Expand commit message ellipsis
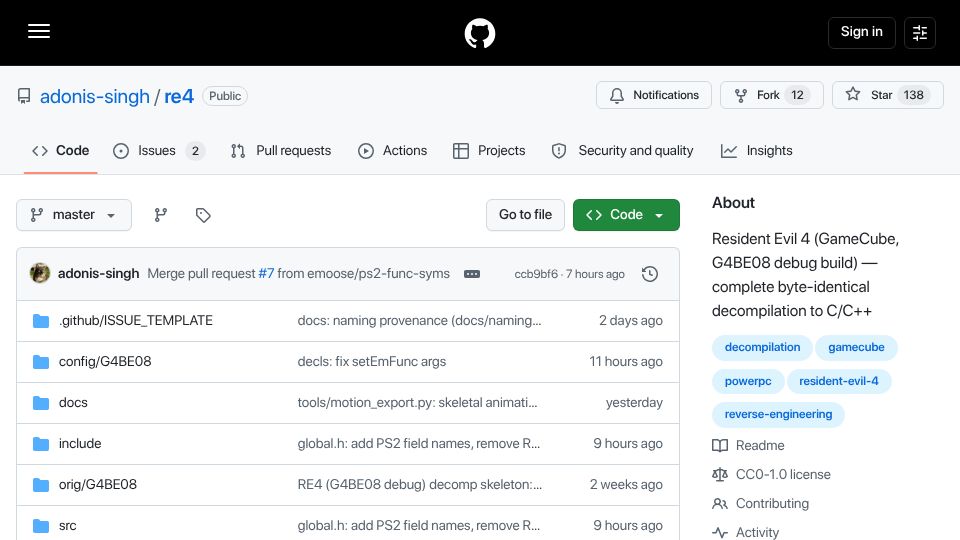The width and height of the screenshot is (960, 540). (x=471, y=274)
